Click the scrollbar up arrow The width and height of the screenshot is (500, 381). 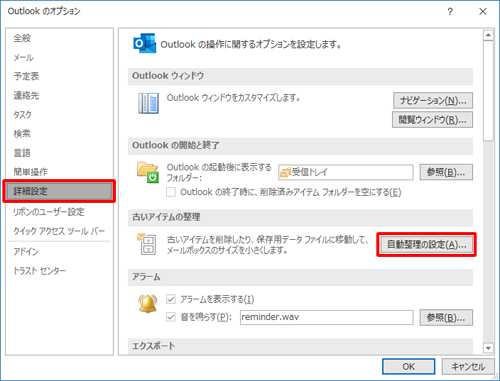point(488,35)
